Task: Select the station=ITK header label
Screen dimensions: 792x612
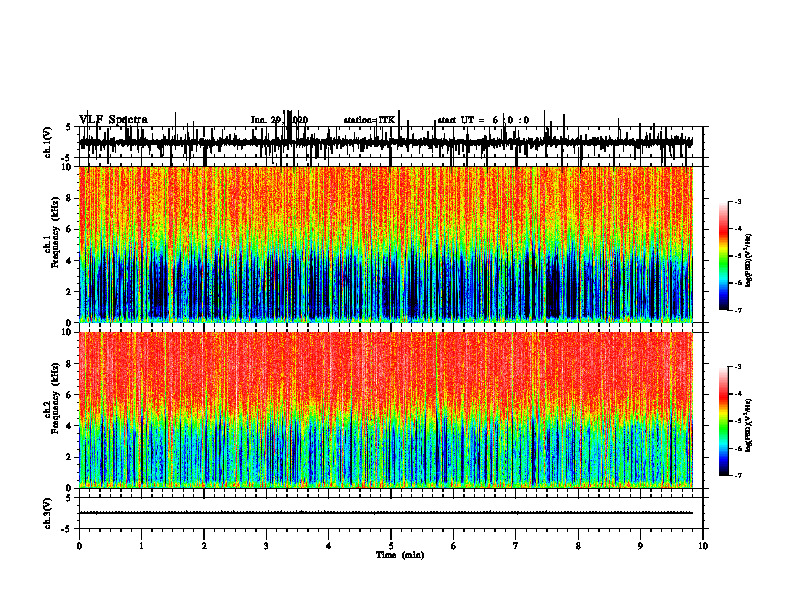Action: 369,120
